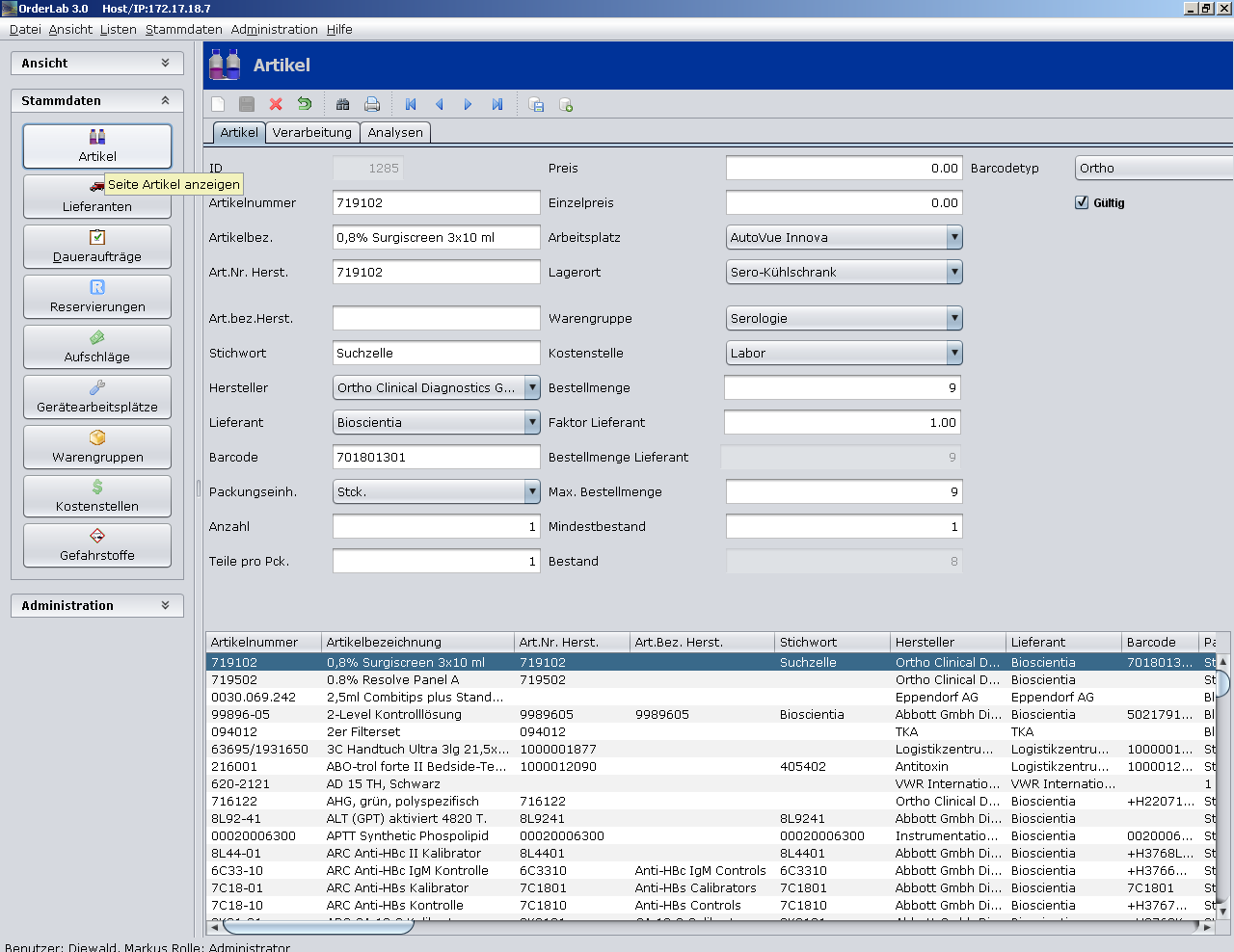Jump to first record with navigation arrow
This screenshot has height=952, width=1234.
pyautogui.click(x=411, y=104)
